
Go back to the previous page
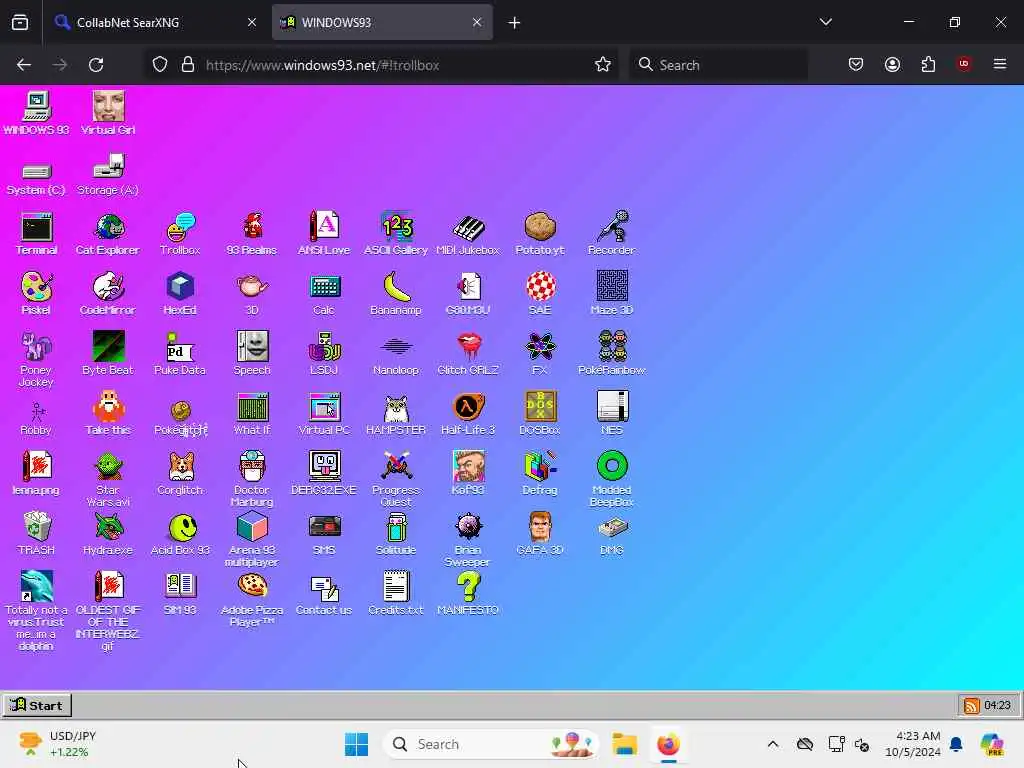click(24, 65)
